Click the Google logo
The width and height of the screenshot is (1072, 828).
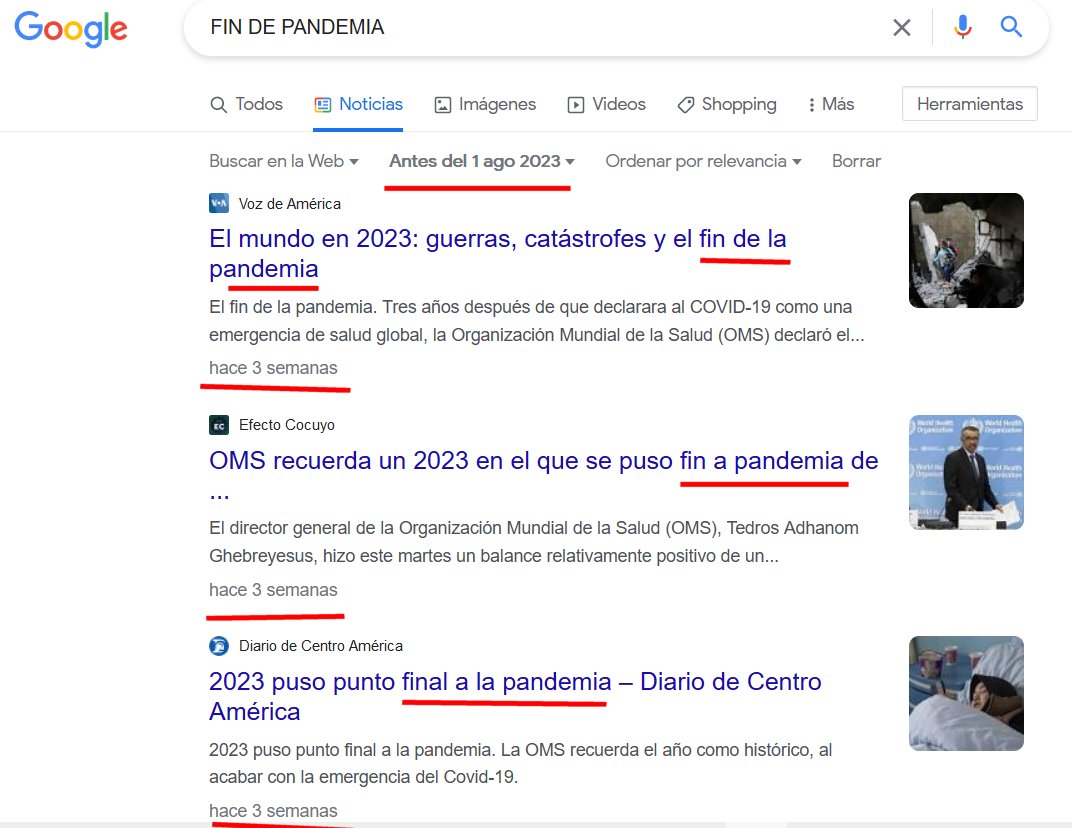pos(70,28)
